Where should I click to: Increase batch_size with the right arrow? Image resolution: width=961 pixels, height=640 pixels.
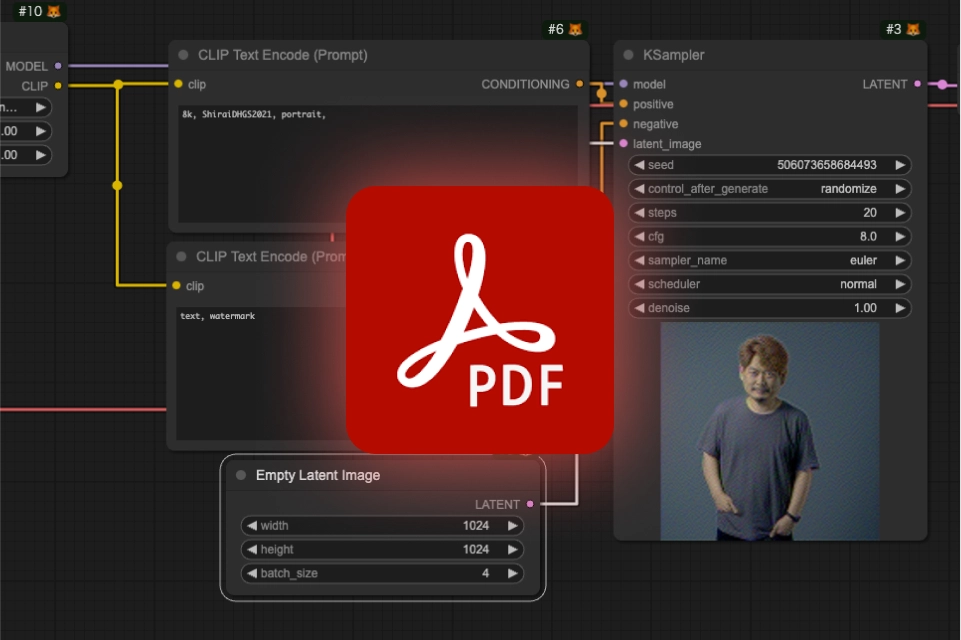[512, 573]
